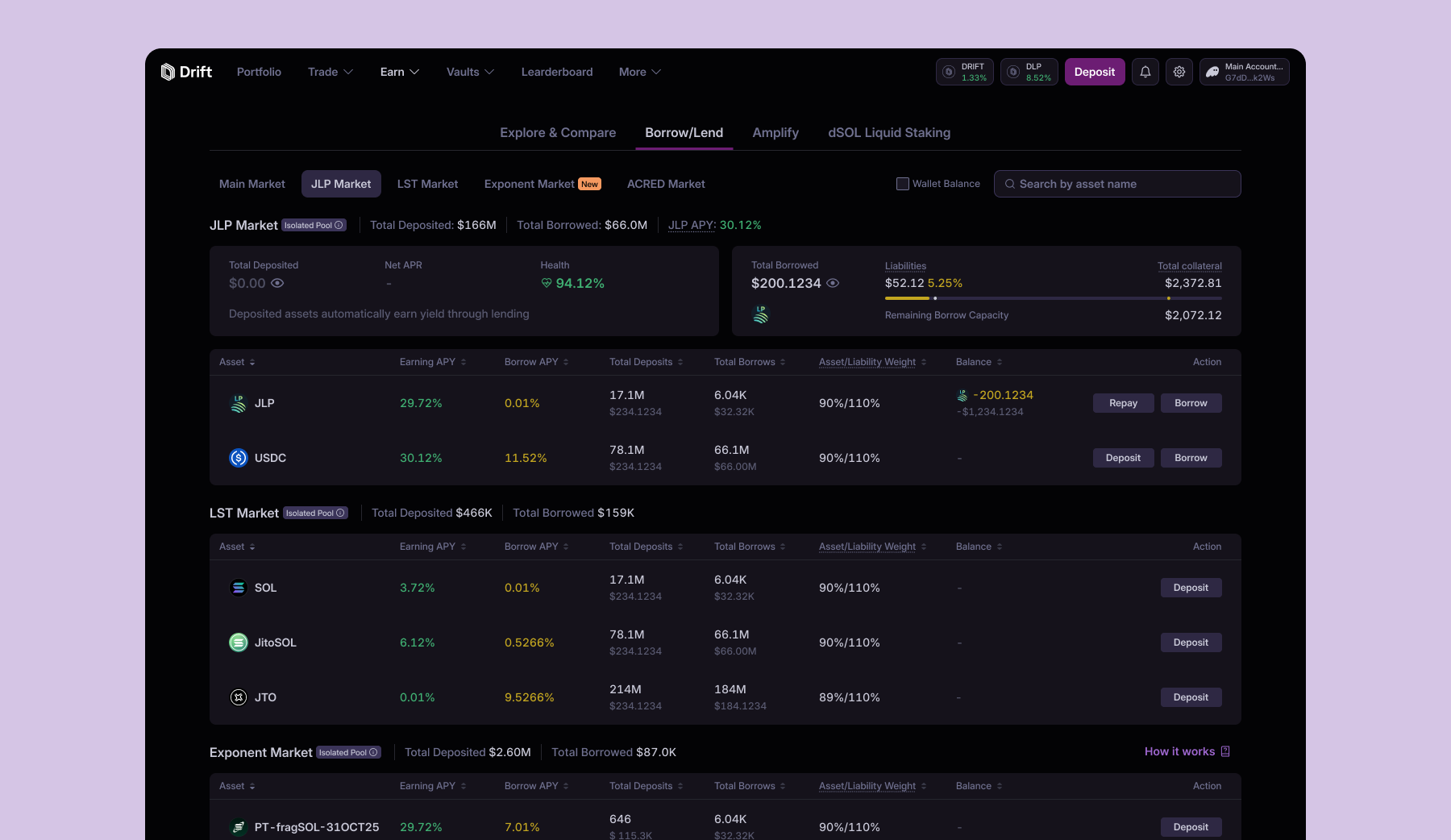Sort JLP table by Total Borrows
Screen dimensions: 1451x840
(x=750, y=362)
